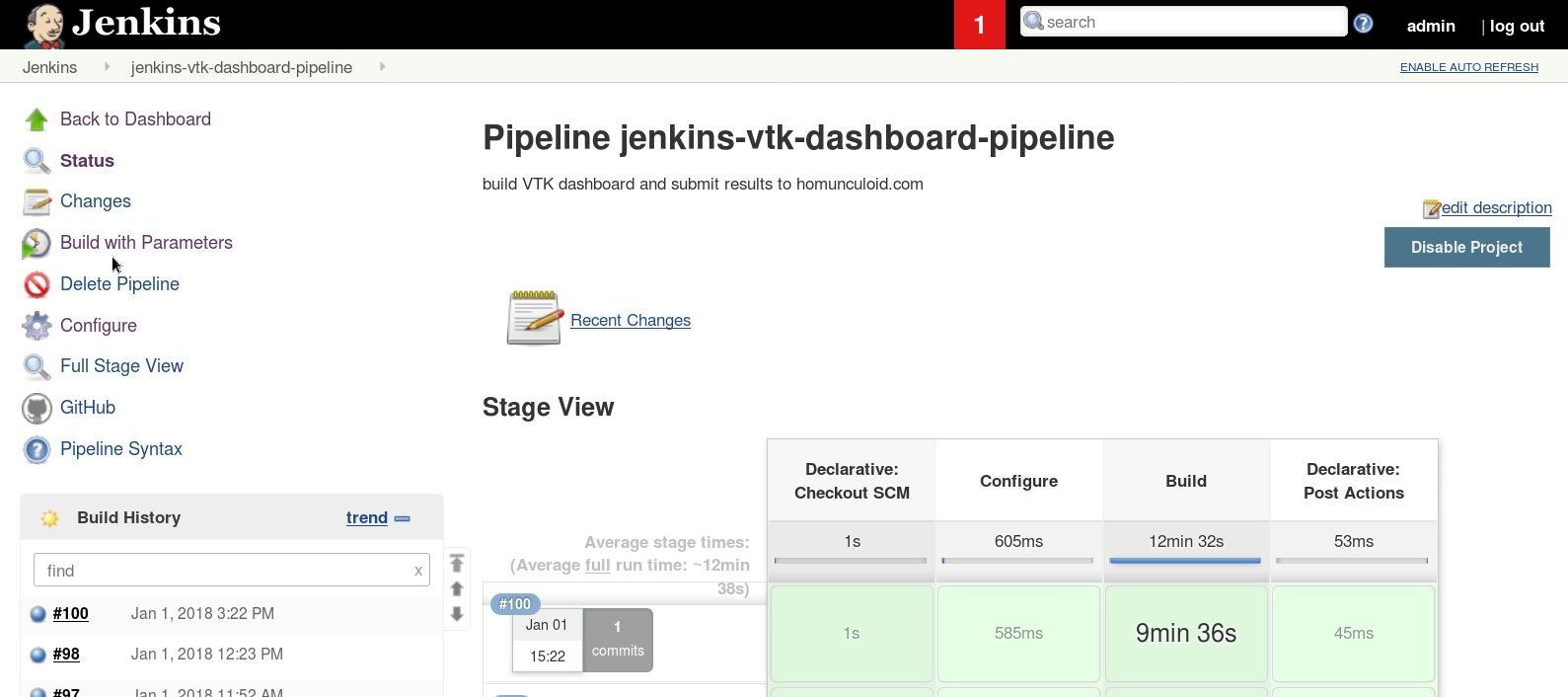Click the build history page-up arrow
Viewport: 1568px width, 697px height.
point(457,589)
